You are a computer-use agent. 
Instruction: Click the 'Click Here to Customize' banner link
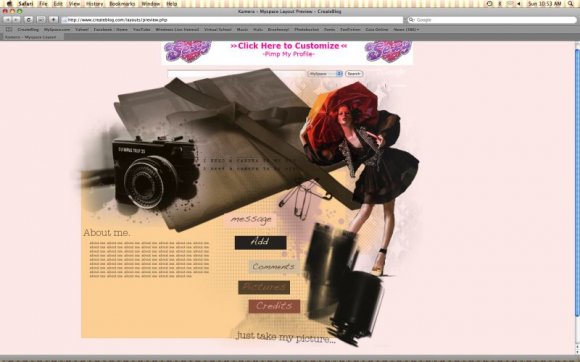pyautogui.click(x=289, y=46)
